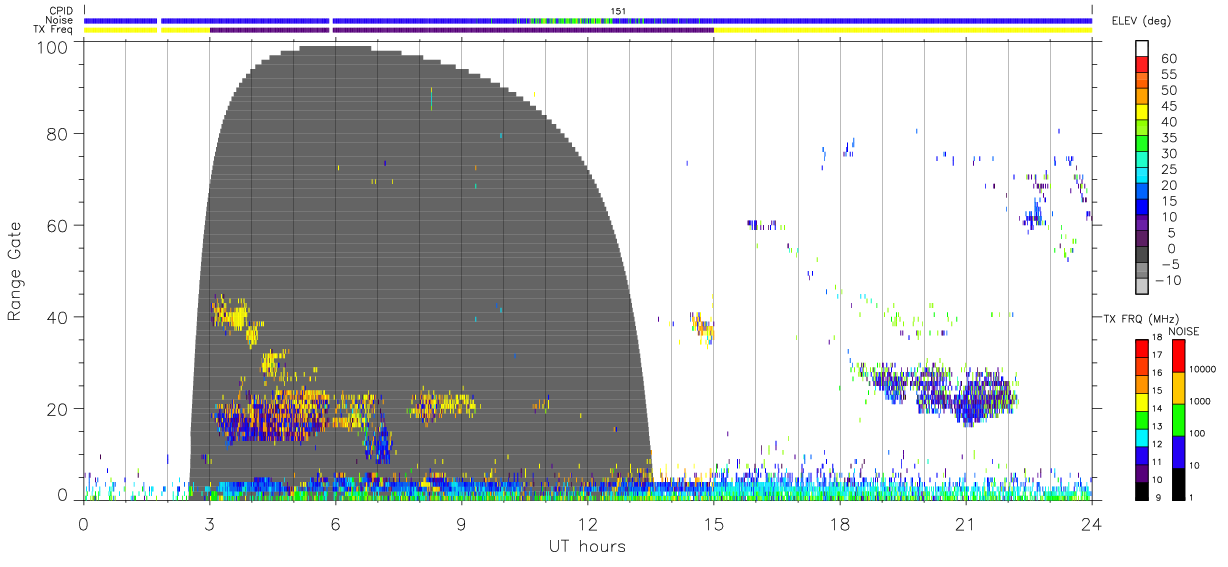
Task: Click the red 55–60 degree elevation color segment
Action: [1141, 67]
